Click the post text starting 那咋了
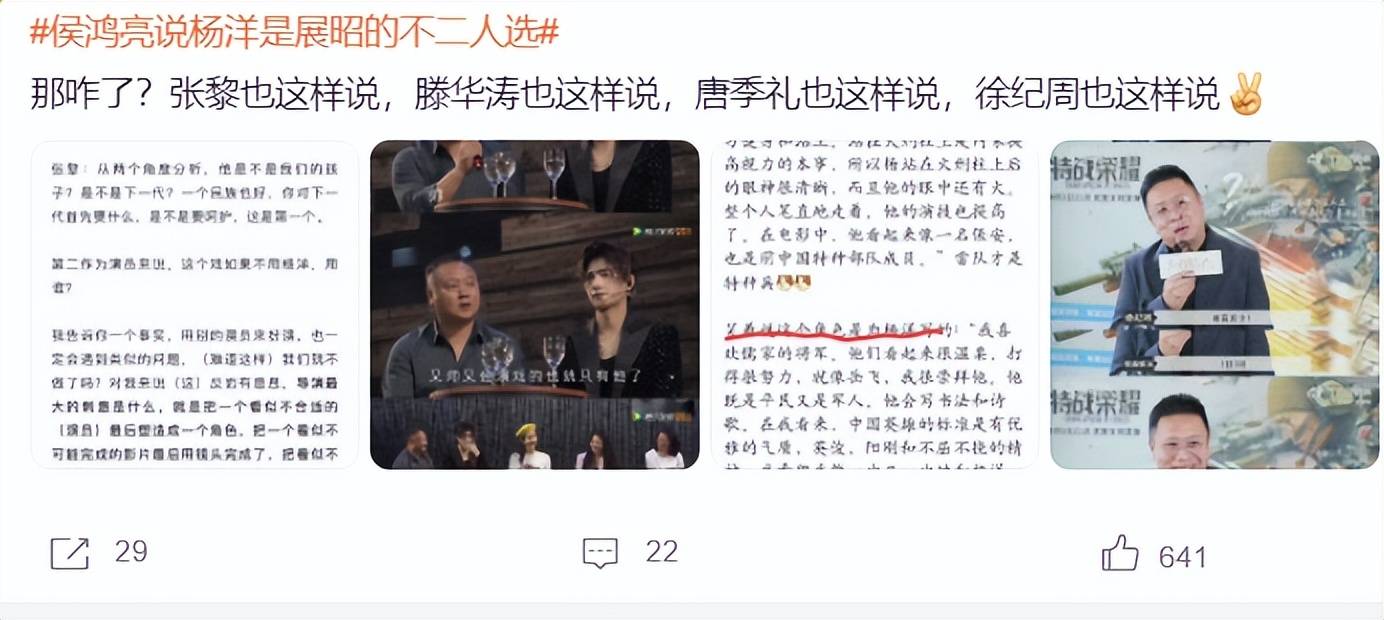 click(x=625, y=95)
